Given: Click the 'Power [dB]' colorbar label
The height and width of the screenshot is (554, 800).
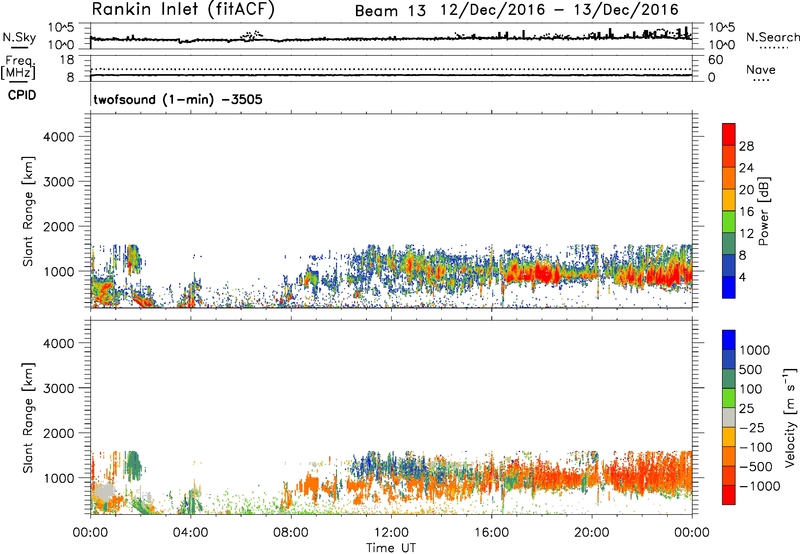Looking at the screenshot, I should tap(763, 211).
